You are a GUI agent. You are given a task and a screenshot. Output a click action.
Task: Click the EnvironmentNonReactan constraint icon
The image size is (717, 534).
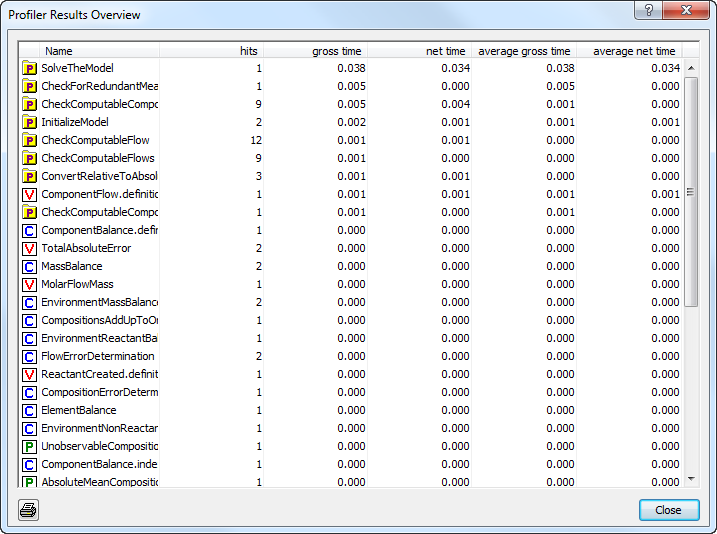(29, 428)
